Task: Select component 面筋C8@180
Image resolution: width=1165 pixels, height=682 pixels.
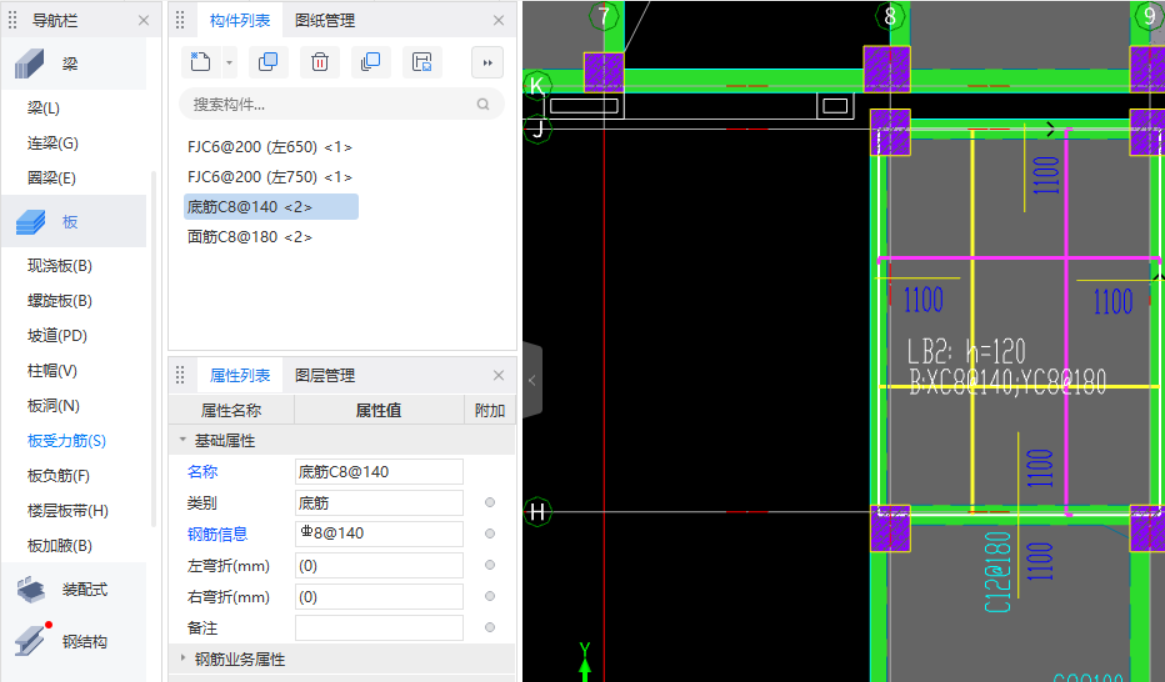Action: pos(250,237)
